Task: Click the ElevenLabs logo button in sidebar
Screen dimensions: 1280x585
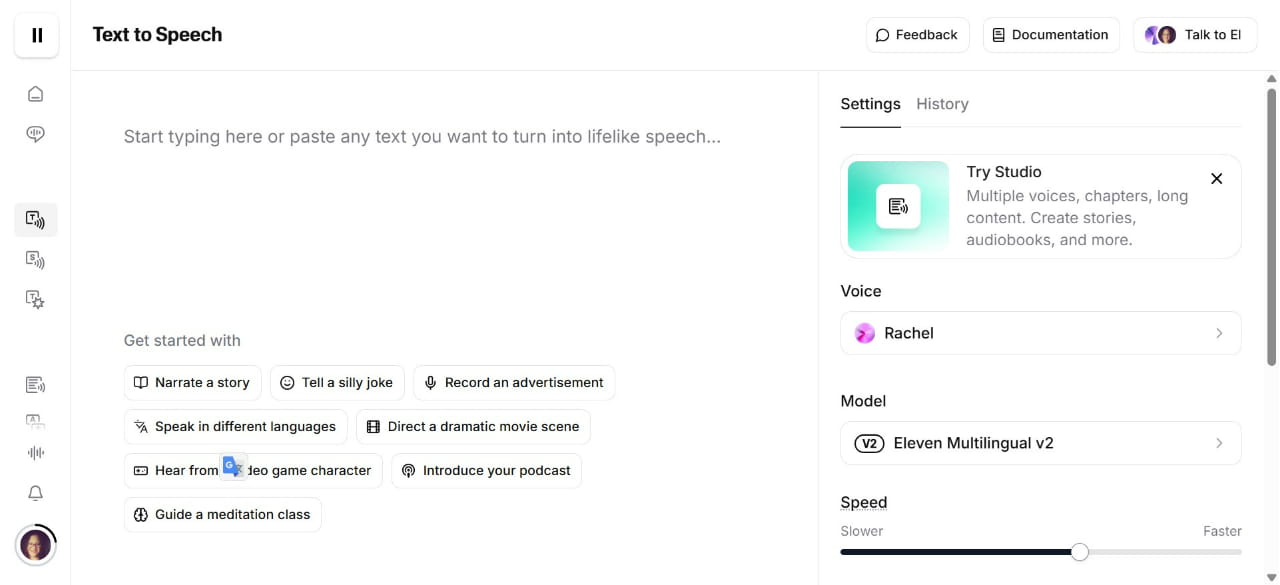Action: [x=36, y=35]
